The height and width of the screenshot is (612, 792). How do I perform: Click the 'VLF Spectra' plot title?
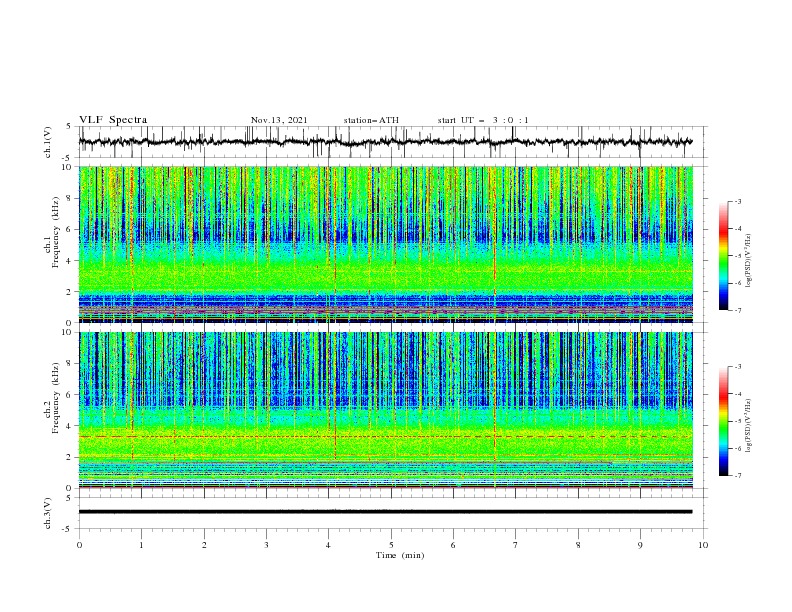113,120
